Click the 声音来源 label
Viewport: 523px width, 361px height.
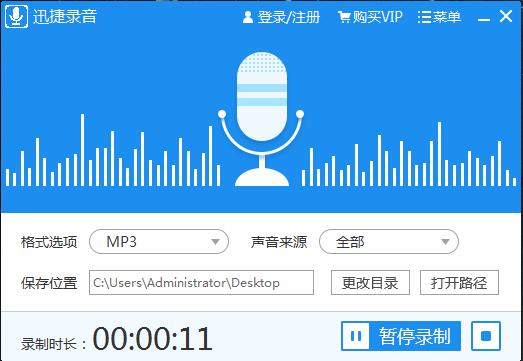279,242
